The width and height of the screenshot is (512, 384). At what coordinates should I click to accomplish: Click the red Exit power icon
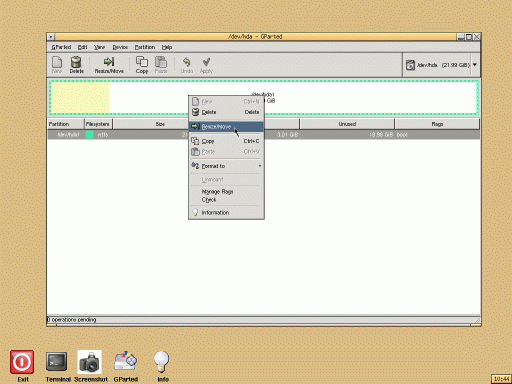click(x=22, y=362)
